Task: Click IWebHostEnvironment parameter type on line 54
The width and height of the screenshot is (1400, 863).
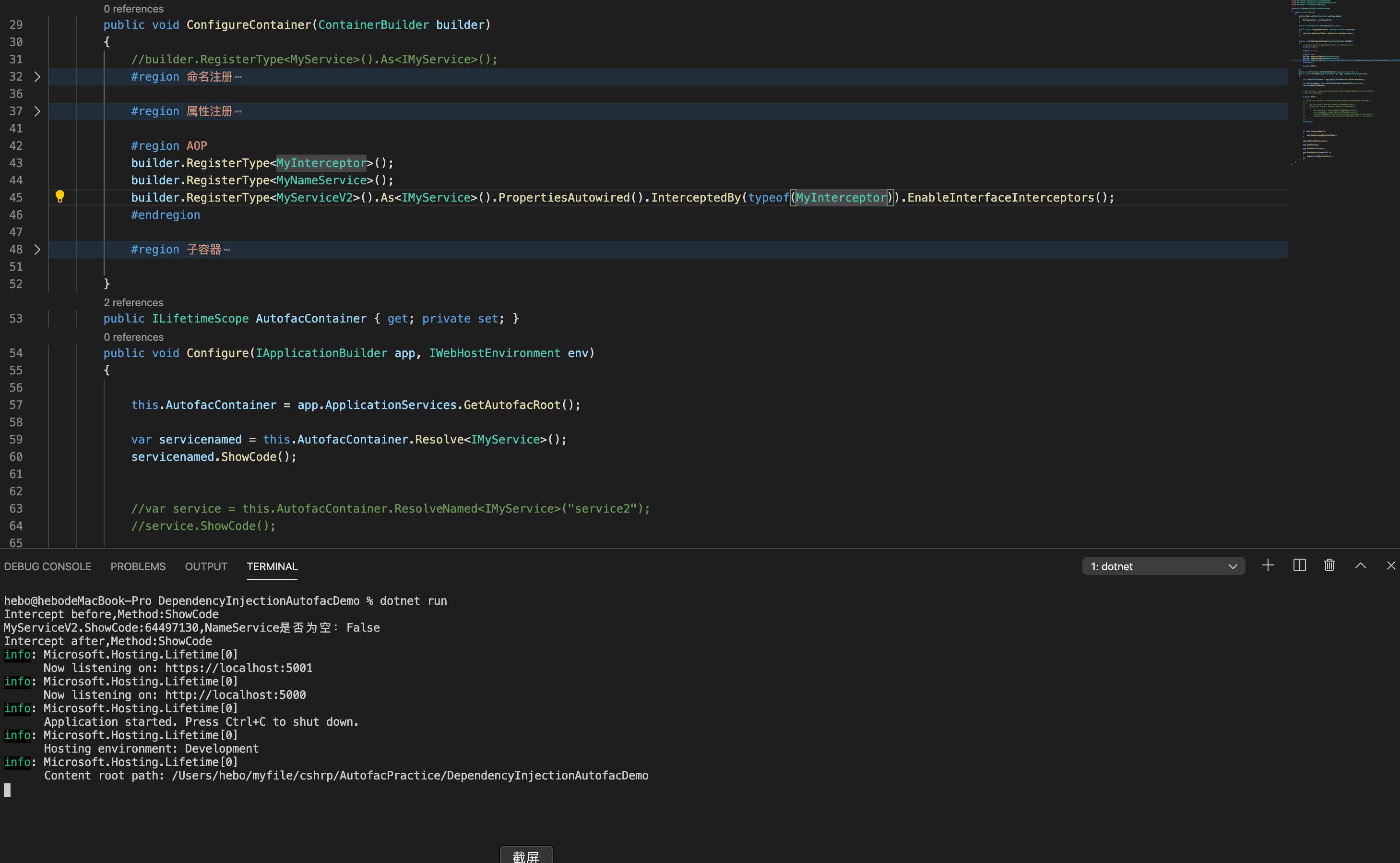Action: (x=495, y=353)
